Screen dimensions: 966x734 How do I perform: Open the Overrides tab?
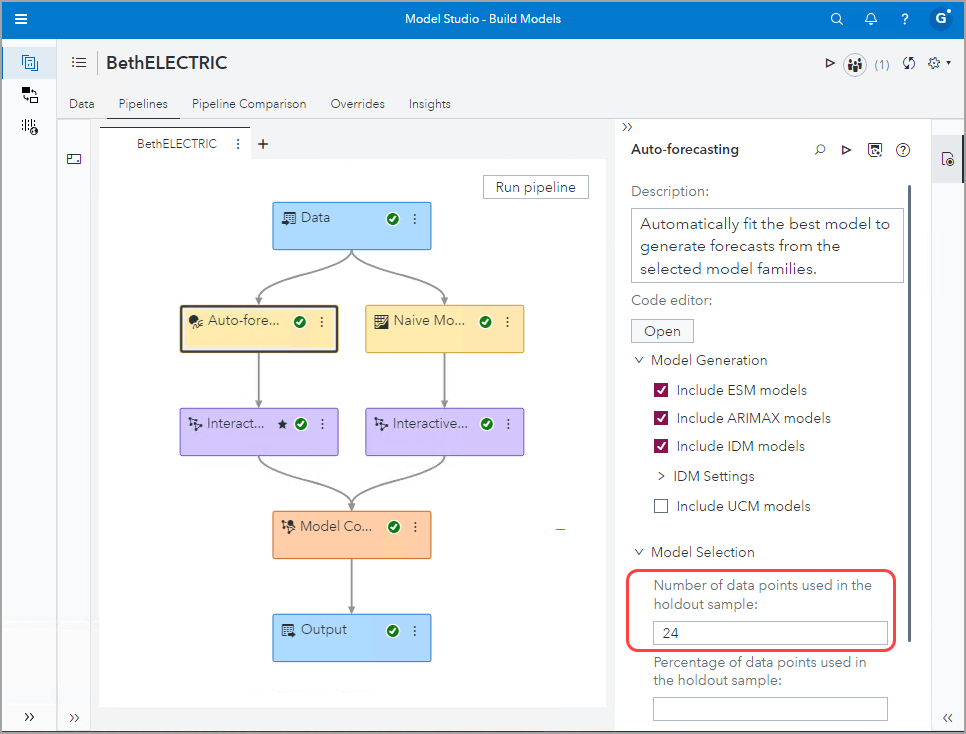click(x=357, y=104)
